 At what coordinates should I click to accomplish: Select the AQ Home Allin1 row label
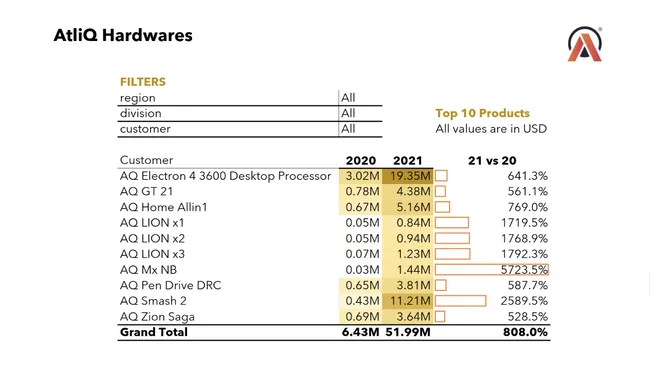pos(163,207)
